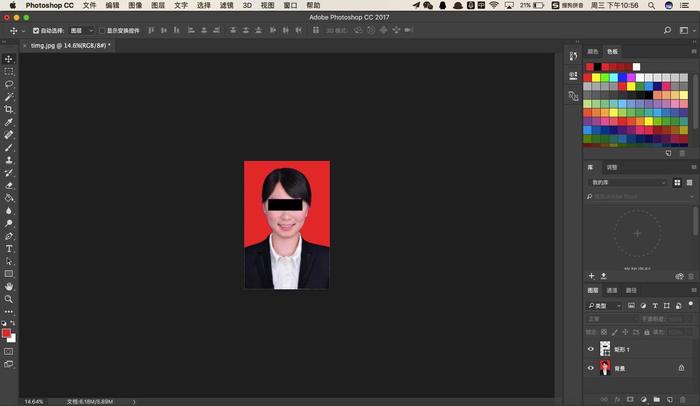Open the Edit Toolbar ellipsis button
This screenshot has width=700, height=406.
[x=8, y=311]
